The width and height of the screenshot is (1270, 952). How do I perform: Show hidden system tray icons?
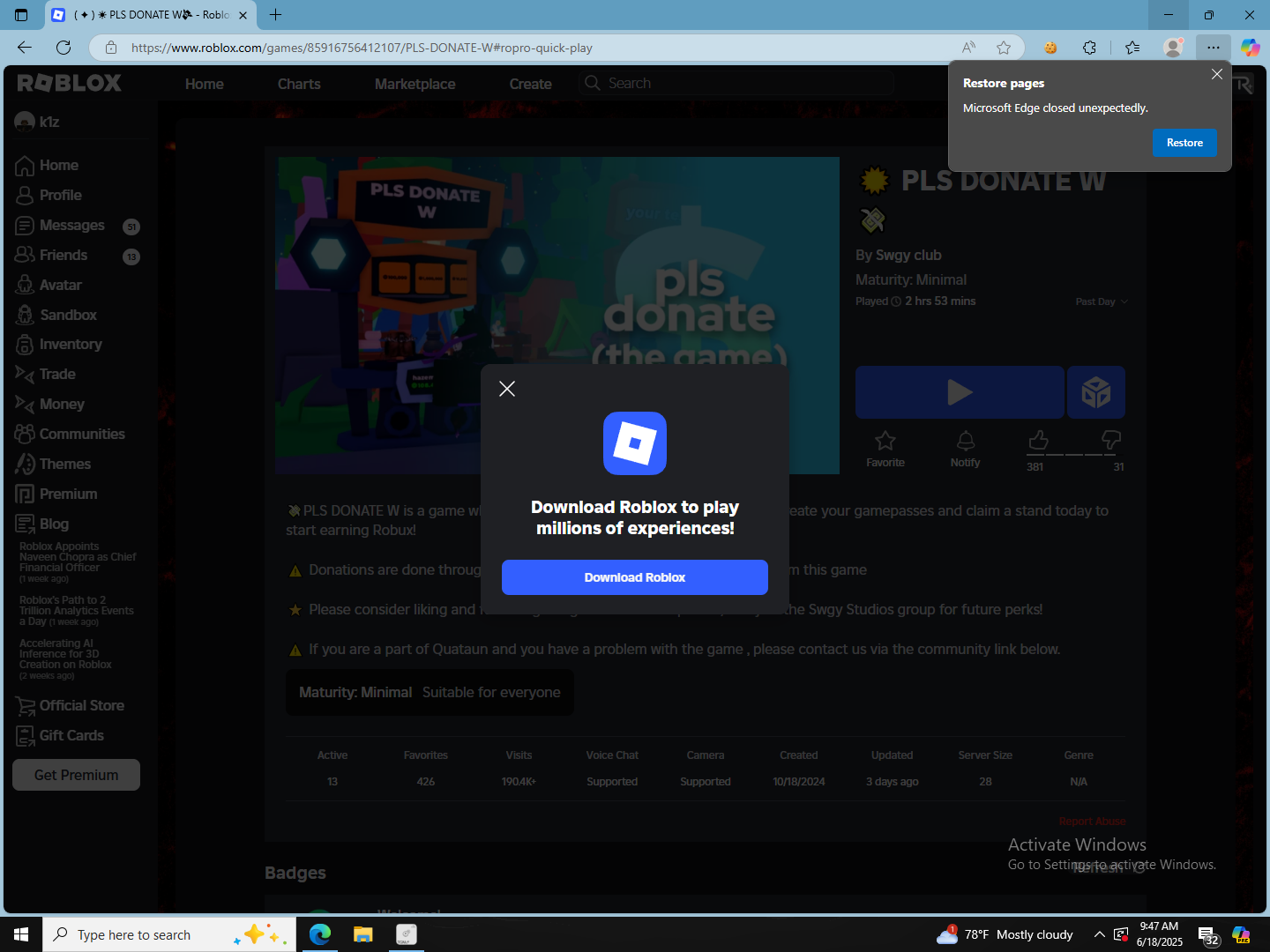pyautogui.click(x=1099, y=934)
